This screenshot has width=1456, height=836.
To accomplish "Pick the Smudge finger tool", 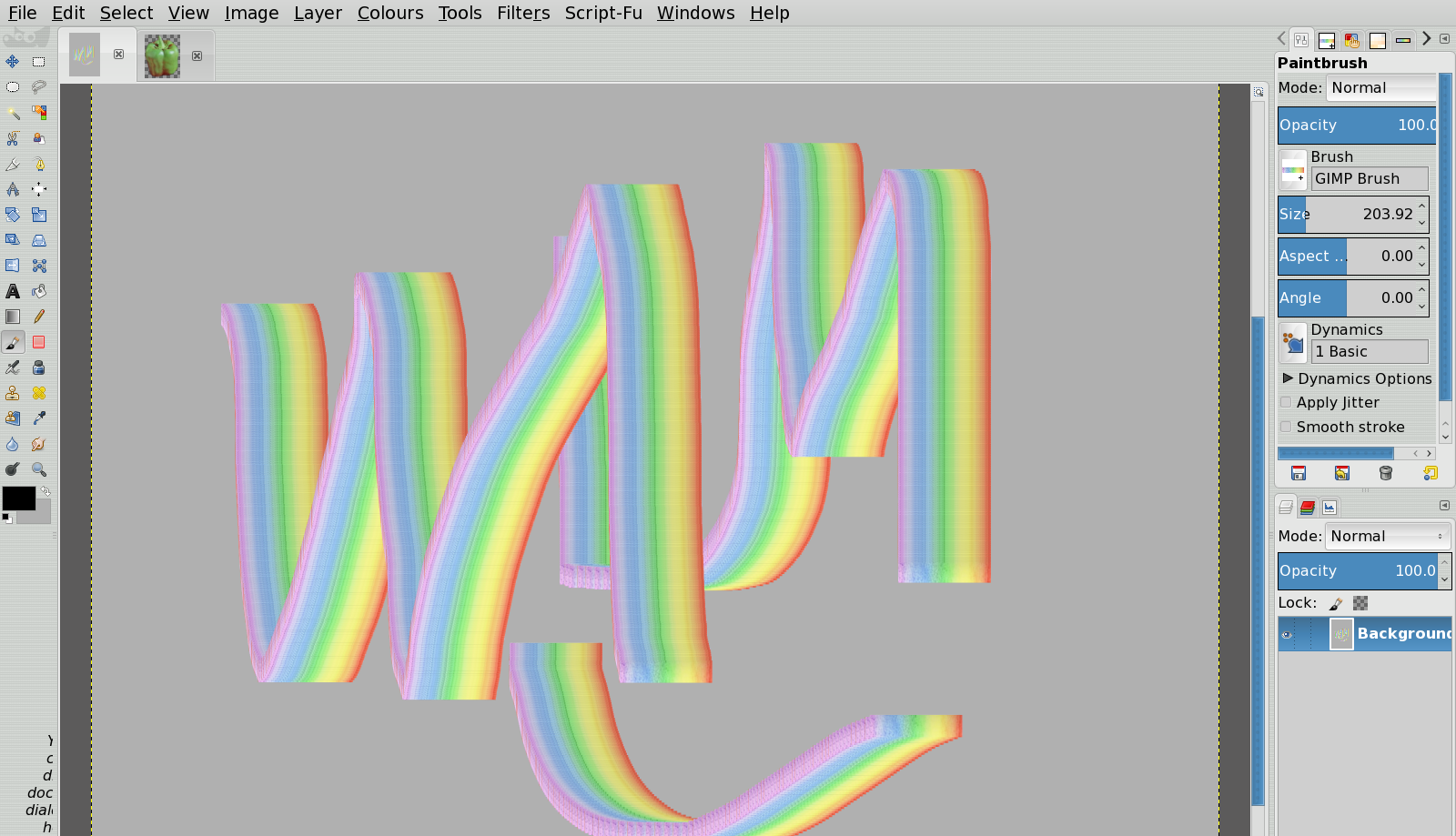I will click(x=38, y=444).
